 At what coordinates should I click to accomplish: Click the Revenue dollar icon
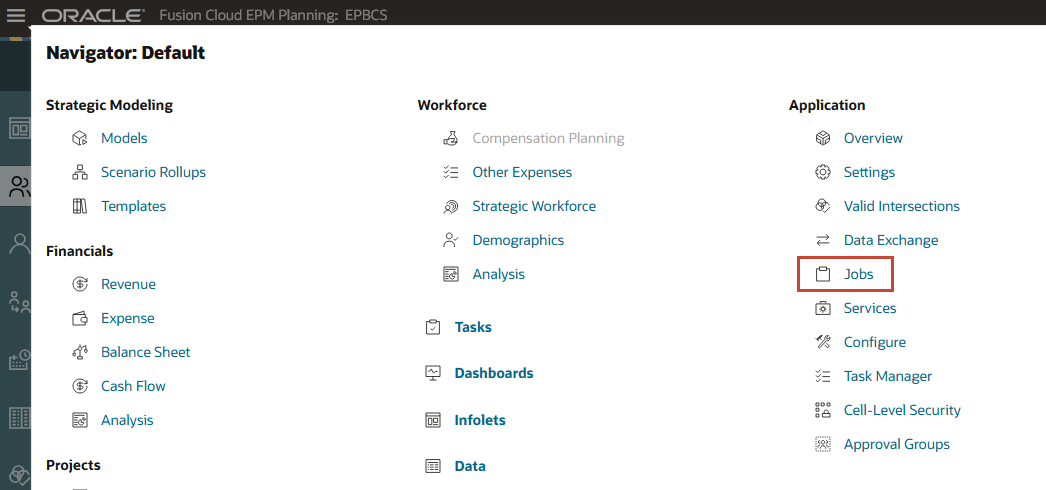point(81,285)
